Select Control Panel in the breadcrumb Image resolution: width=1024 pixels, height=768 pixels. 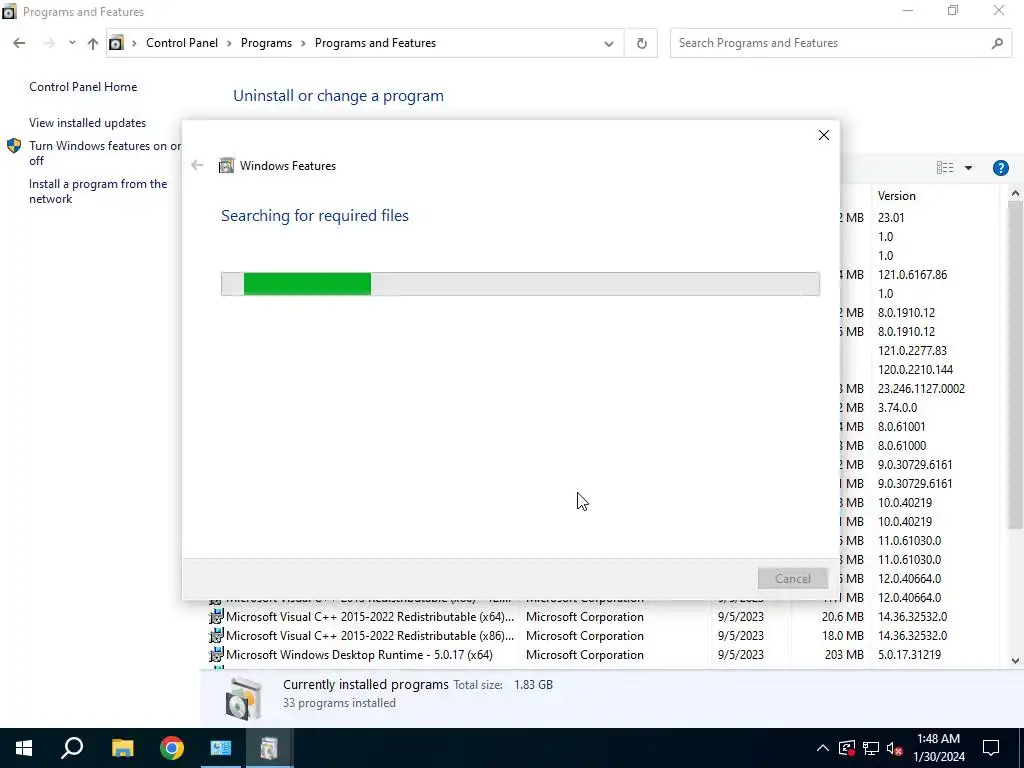click(182, 43)
